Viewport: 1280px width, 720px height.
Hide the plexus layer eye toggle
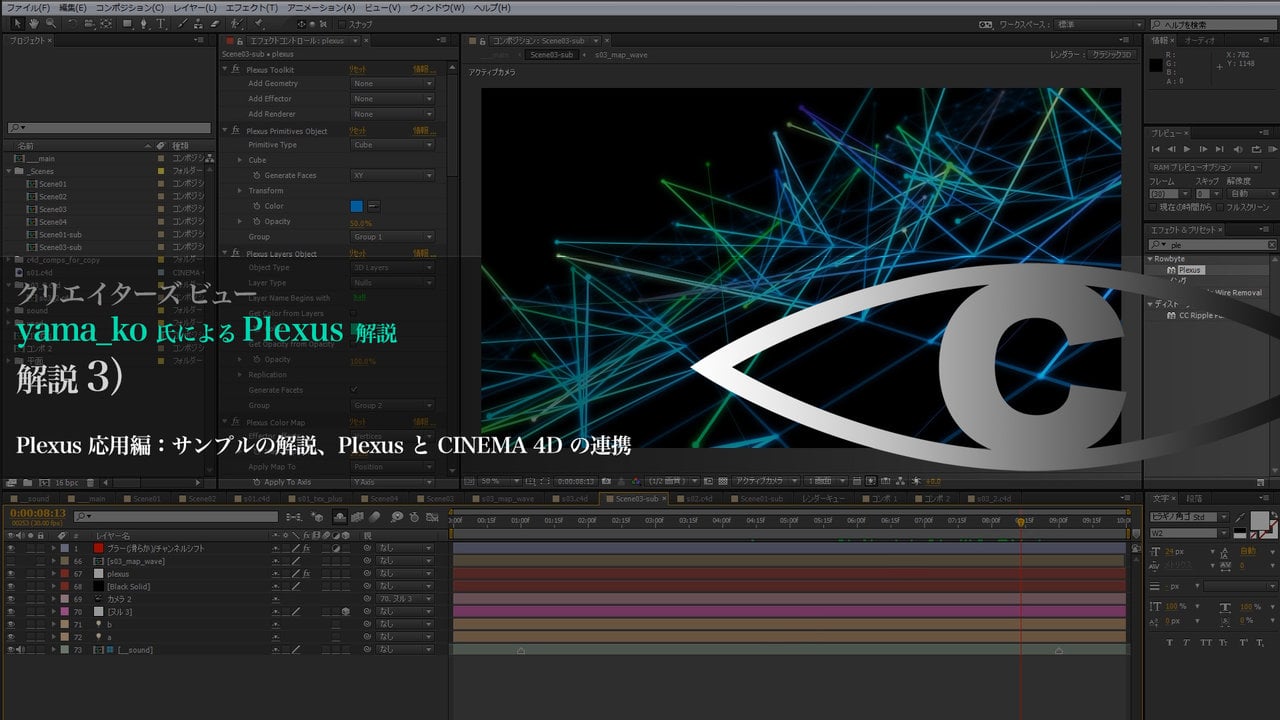click(x=10, y=574)
